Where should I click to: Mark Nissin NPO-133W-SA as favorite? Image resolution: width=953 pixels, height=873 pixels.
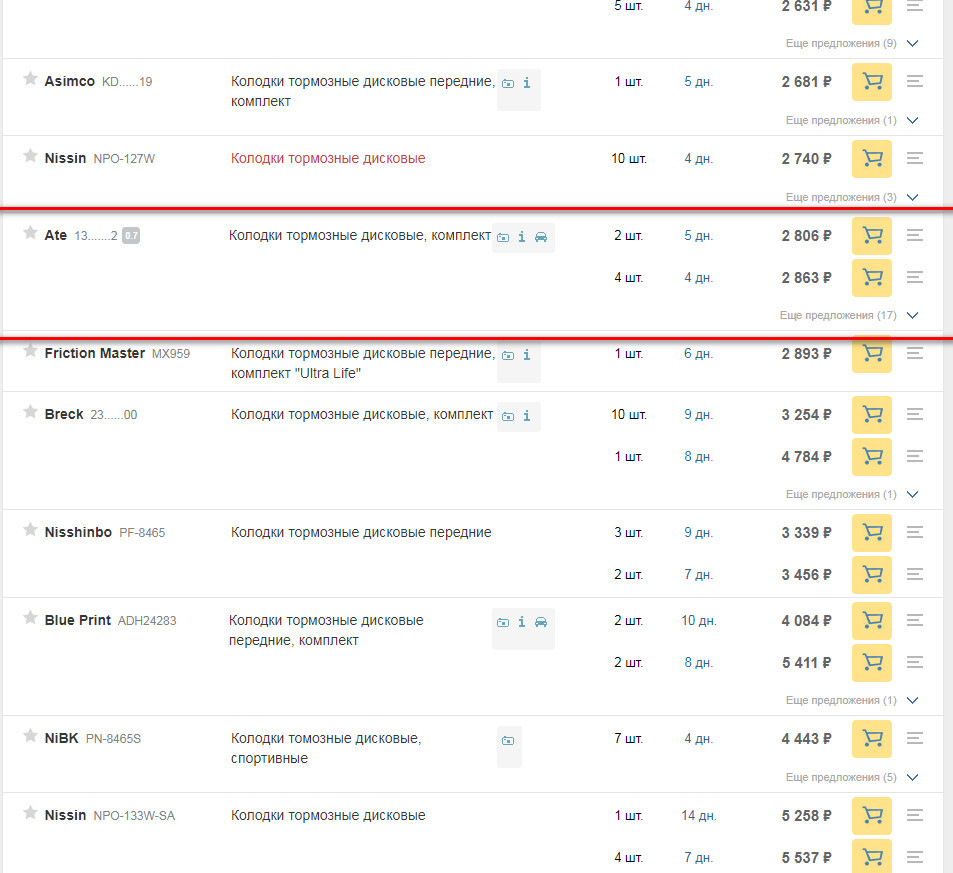(x=30, y=813)
